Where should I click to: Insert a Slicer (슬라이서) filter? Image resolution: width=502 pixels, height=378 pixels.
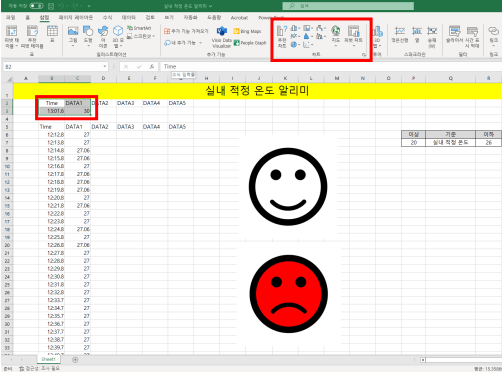(454, 35)
